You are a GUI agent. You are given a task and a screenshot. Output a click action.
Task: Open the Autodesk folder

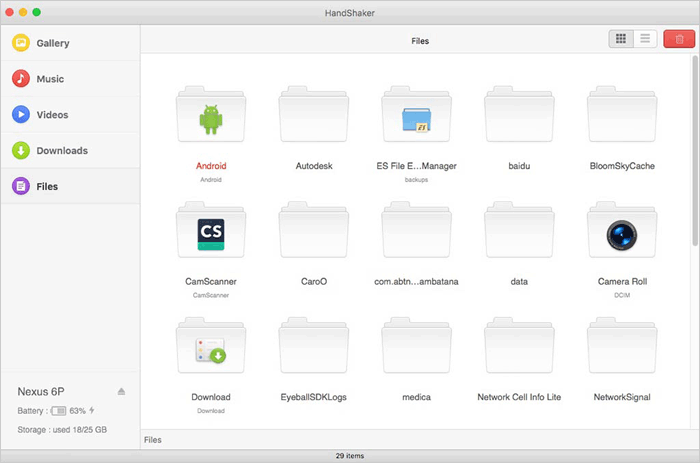(313, 118)
